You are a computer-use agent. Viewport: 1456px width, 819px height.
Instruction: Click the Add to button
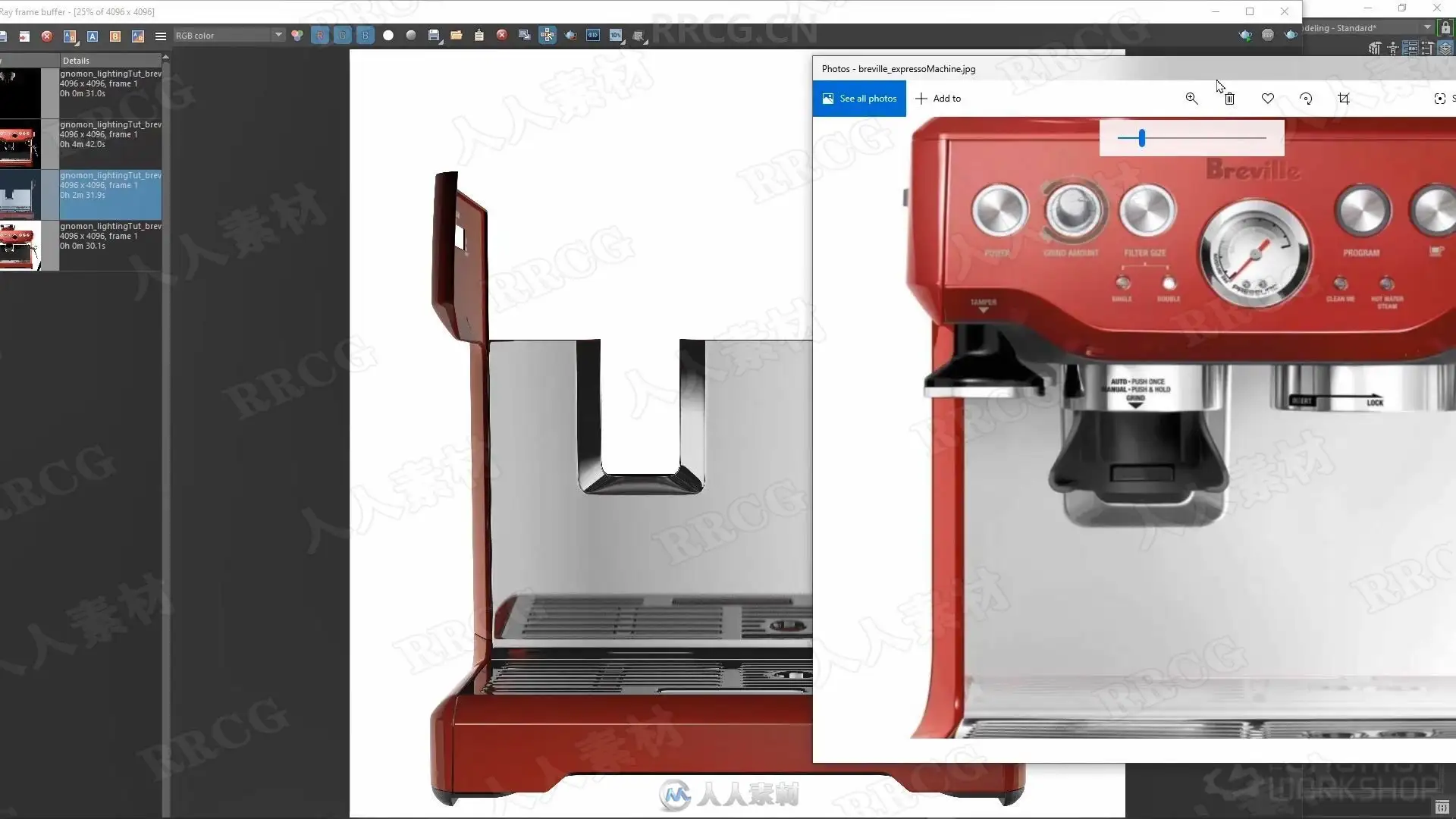[939, 99]
